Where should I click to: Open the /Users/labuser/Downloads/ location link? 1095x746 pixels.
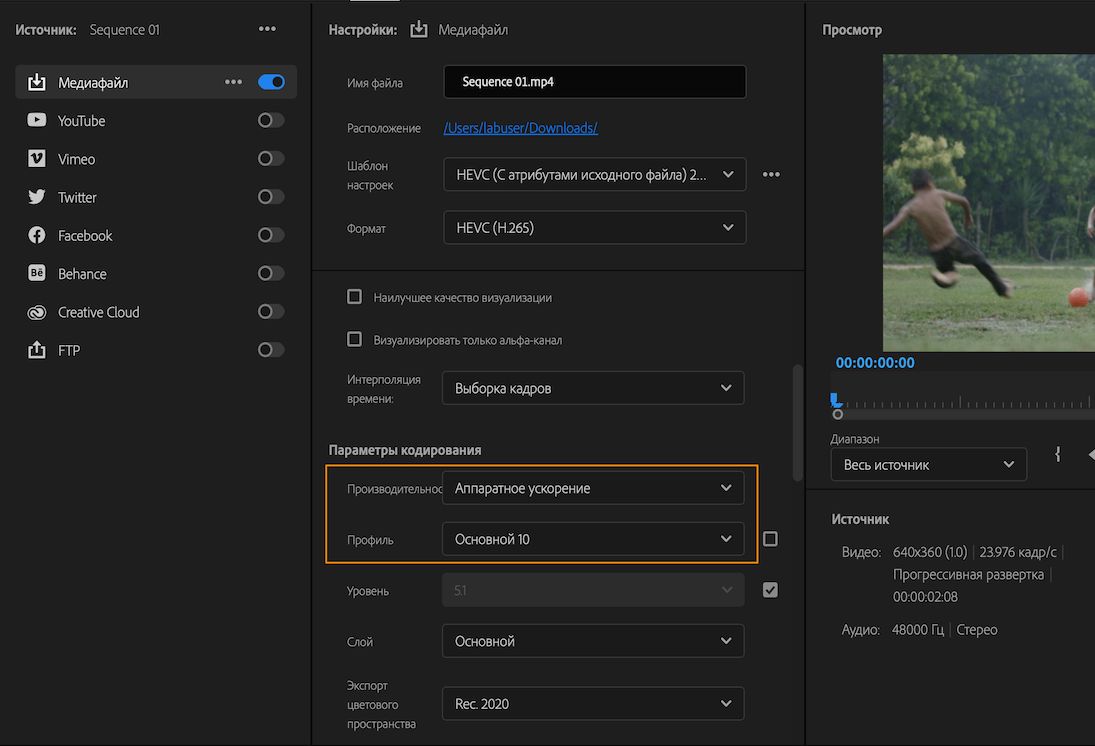(521, 128)
